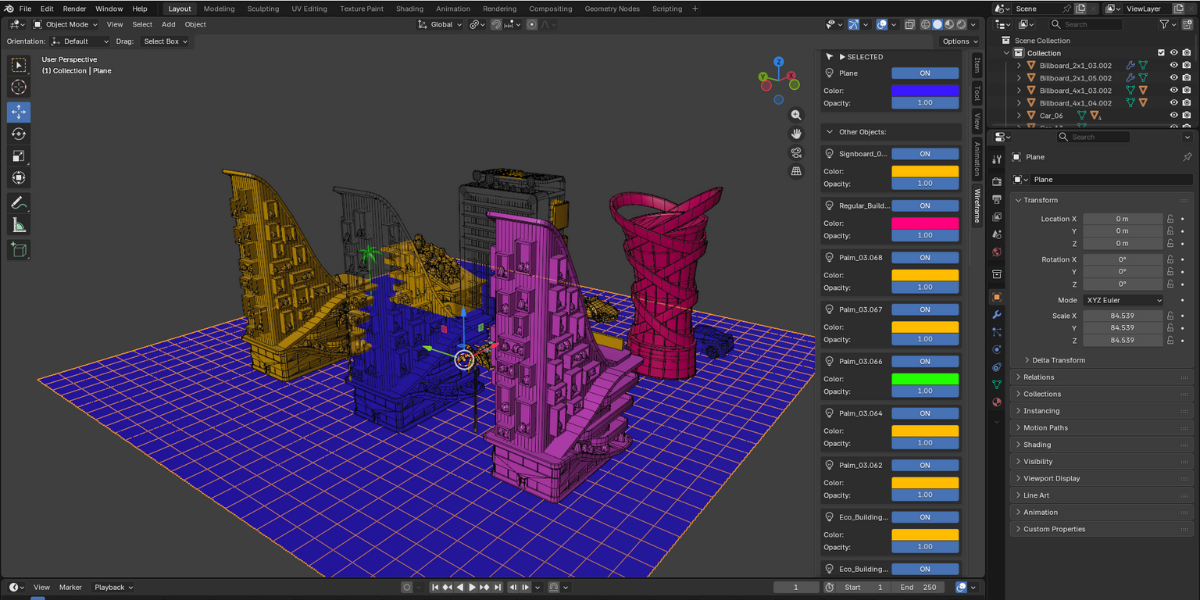Select the Move tool in the toolbar
This screenshot has width=1200, height=600.
point(18,112)
